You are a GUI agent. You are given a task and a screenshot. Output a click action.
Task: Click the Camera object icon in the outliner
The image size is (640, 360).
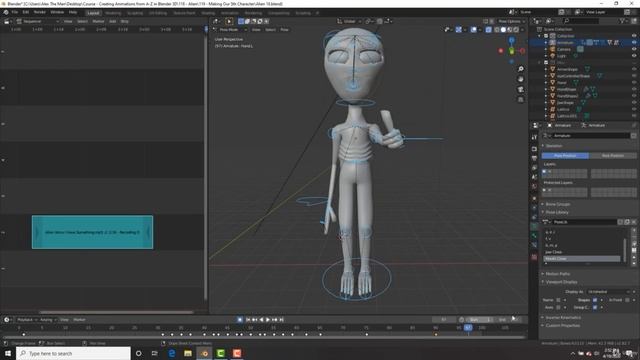553,49
